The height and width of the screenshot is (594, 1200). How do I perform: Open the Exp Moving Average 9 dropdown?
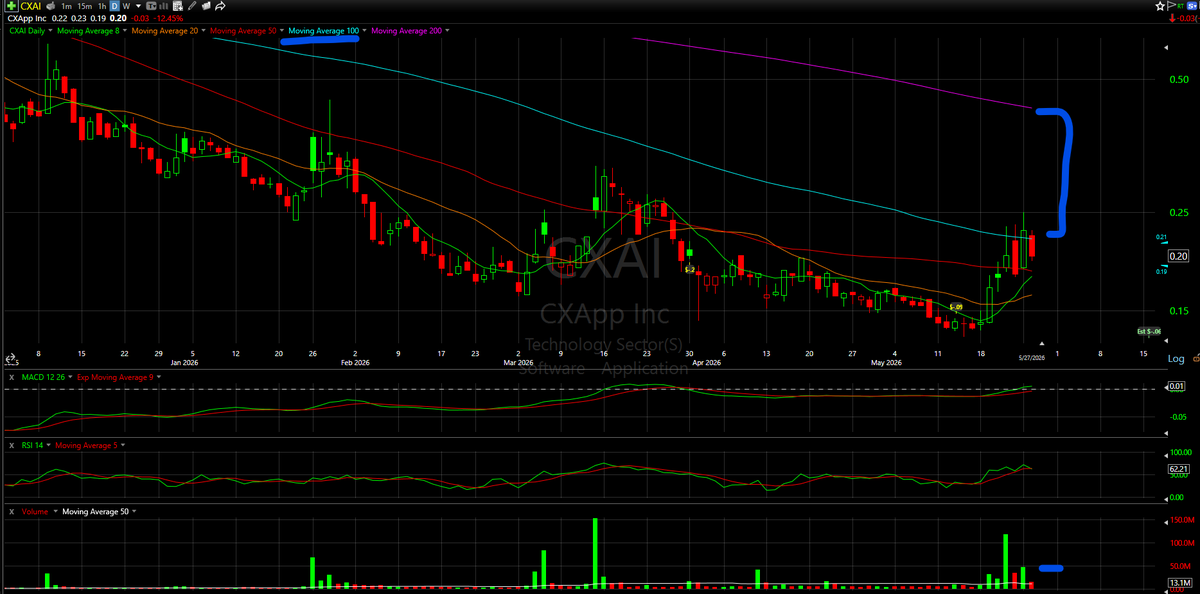(159, 377)
